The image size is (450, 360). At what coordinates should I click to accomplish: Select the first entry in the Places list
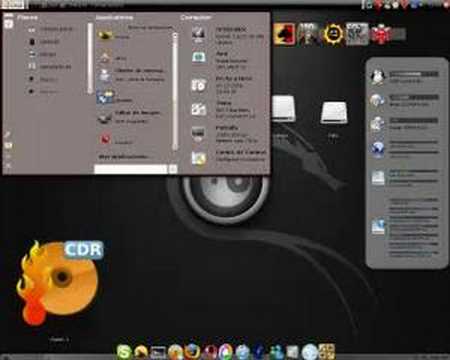[50, 29]
